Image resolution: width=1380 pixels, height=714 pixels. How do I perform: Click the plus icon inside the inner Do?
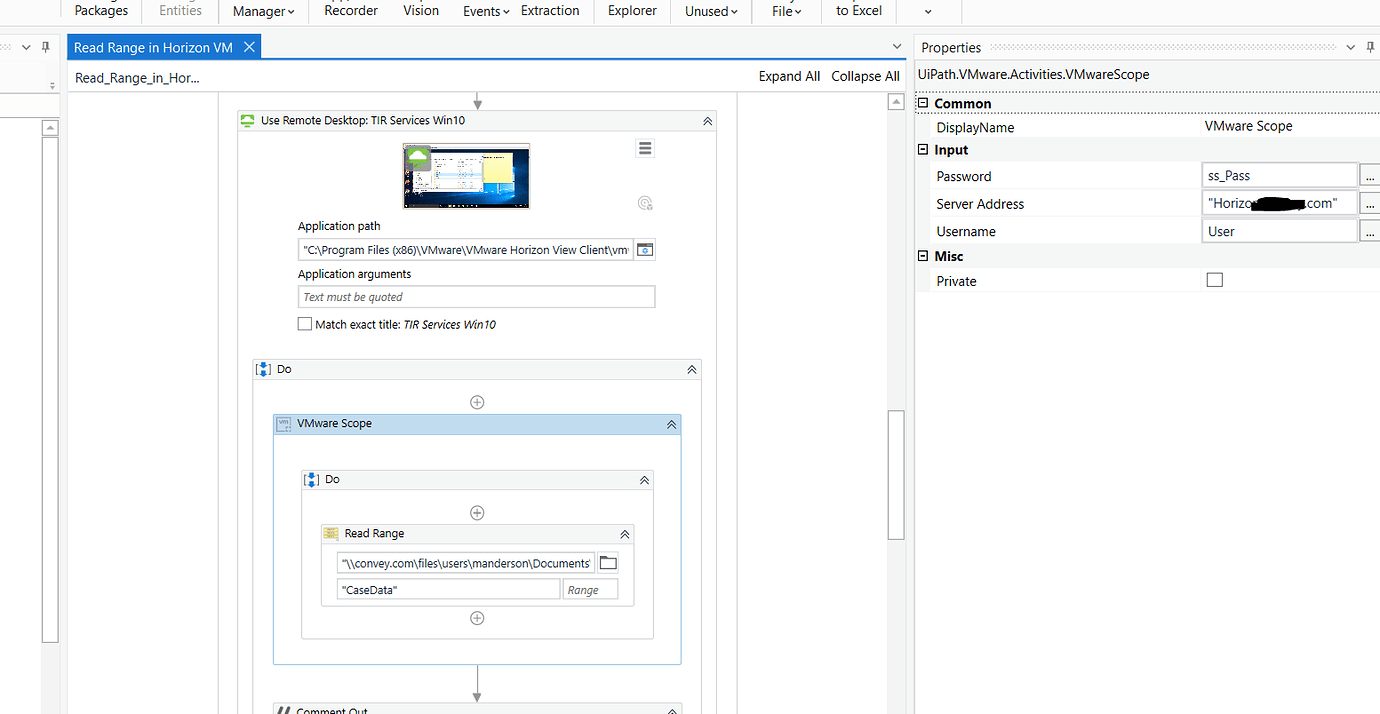pyautogui.click(x=477, y=512)
